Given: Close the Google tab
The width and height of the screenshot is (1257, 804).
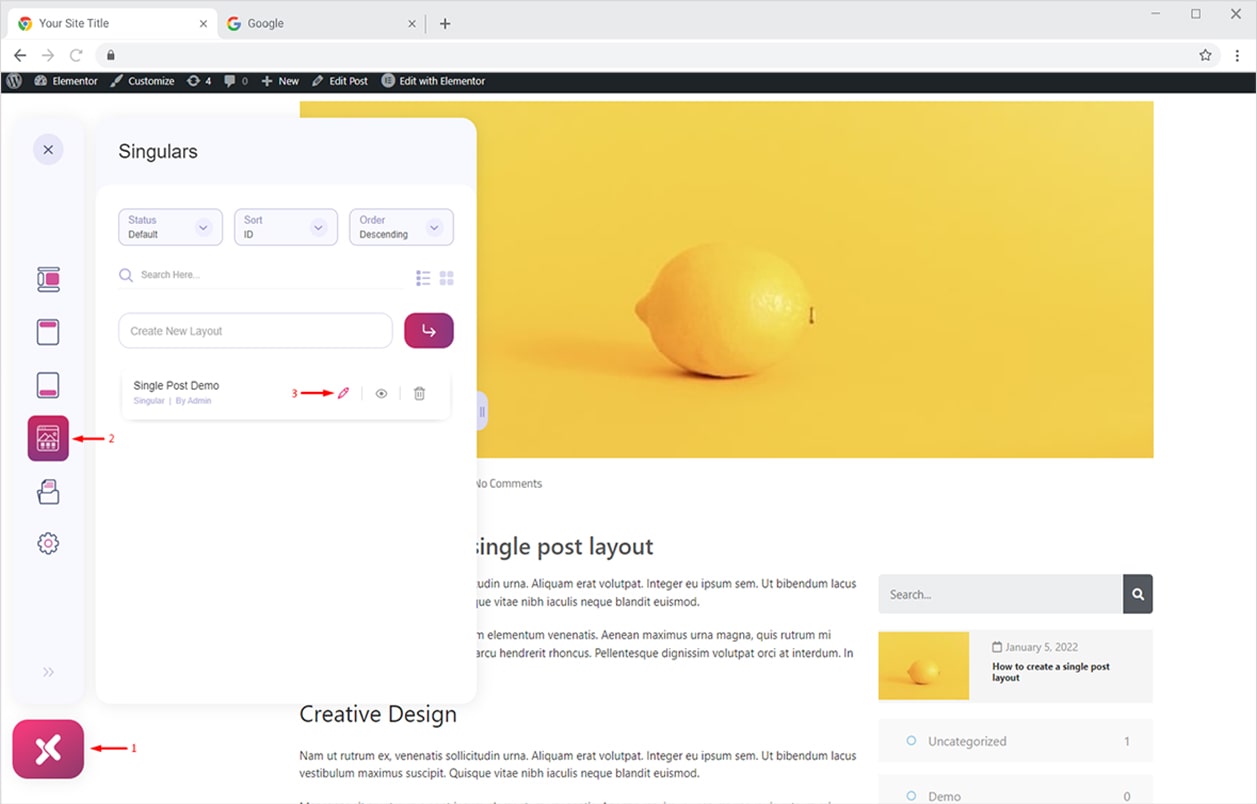Looking at the screenshot, I should click(x=412, y=23).
